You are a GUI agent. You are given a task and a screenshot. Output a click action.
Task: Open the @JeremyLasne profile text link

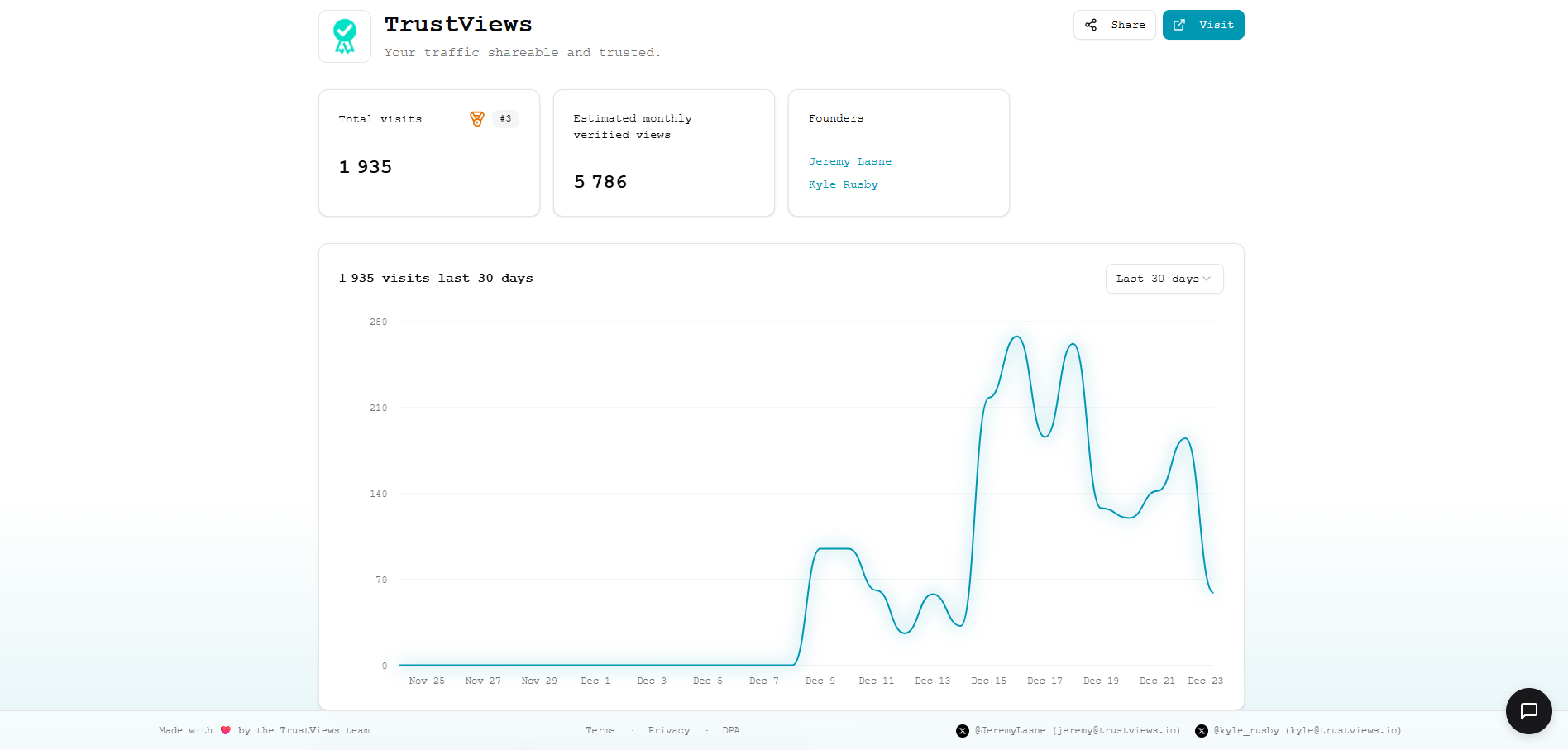tap(1077, 731)
